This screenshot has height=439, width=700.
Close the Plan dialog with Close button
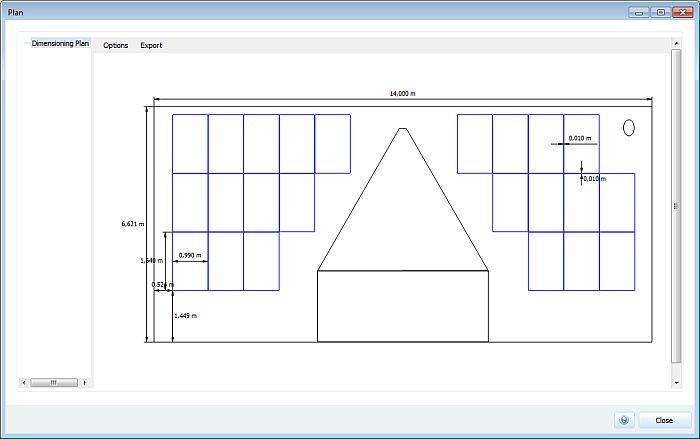[664, 420]
